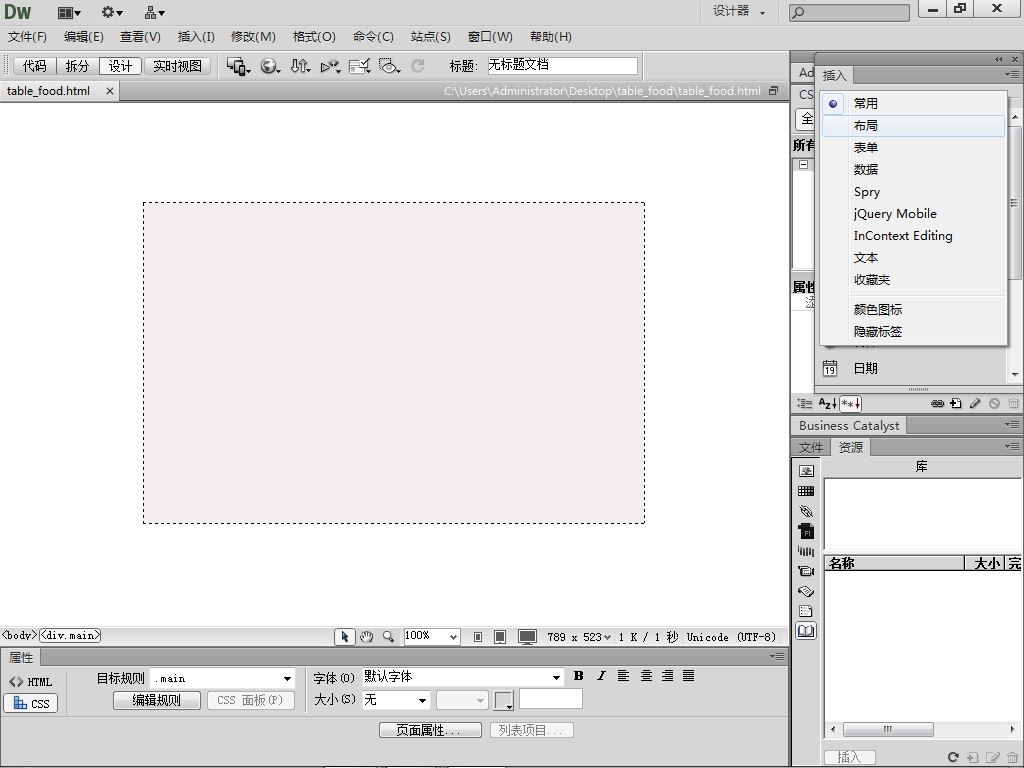Open the file management arrows icon
Image resolution: width=1024 pixels, height=768 pixels.
pyautogui.click(x=300, y=66)
